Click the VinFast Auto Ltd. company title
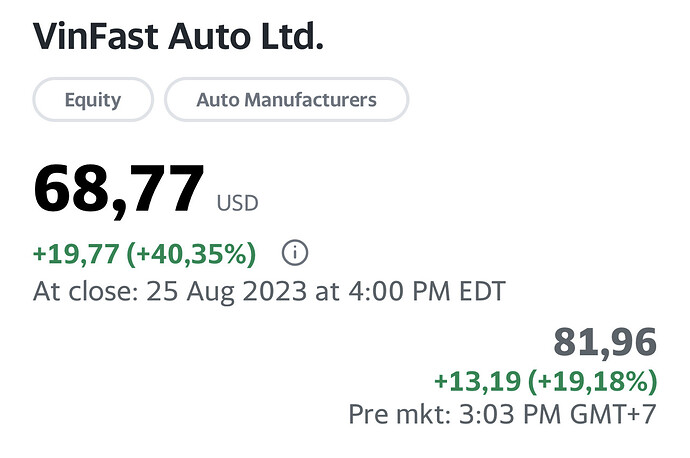The width and height of the screenshot is (690, 458). tap(179, 37)
